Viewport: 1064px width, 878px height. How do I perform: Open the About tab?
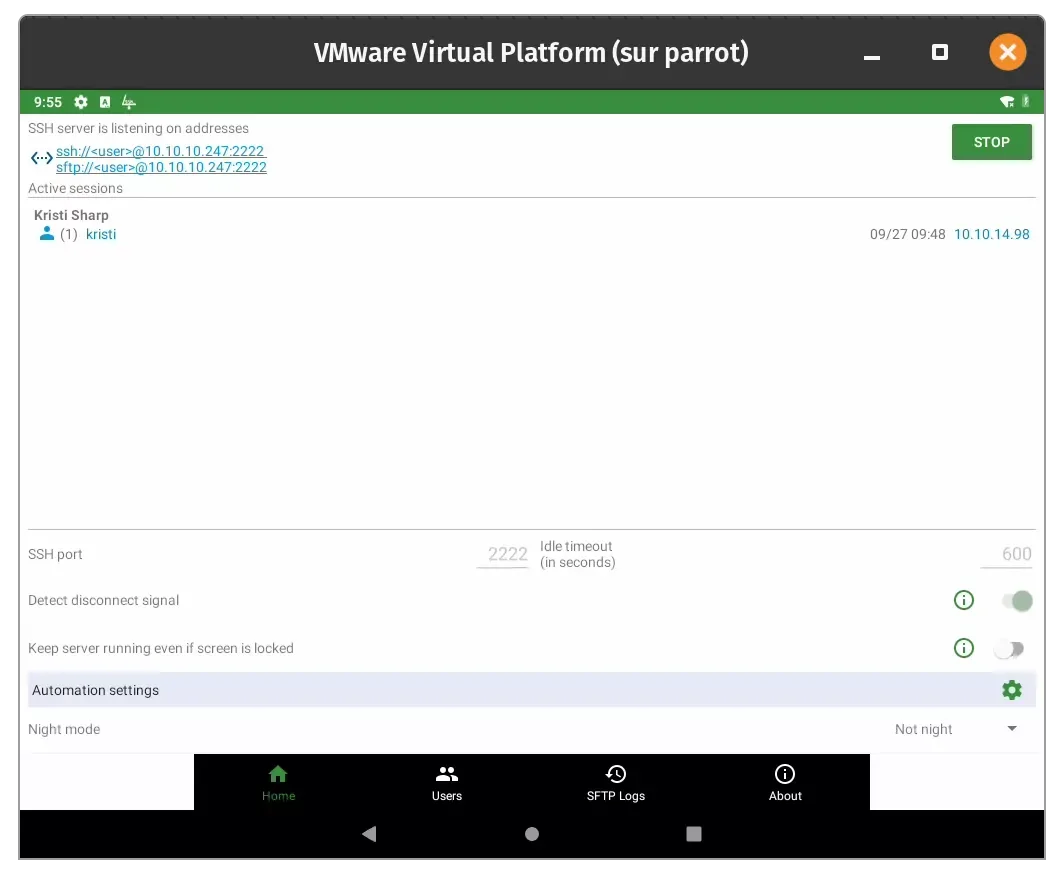click(x=785, y=782)
